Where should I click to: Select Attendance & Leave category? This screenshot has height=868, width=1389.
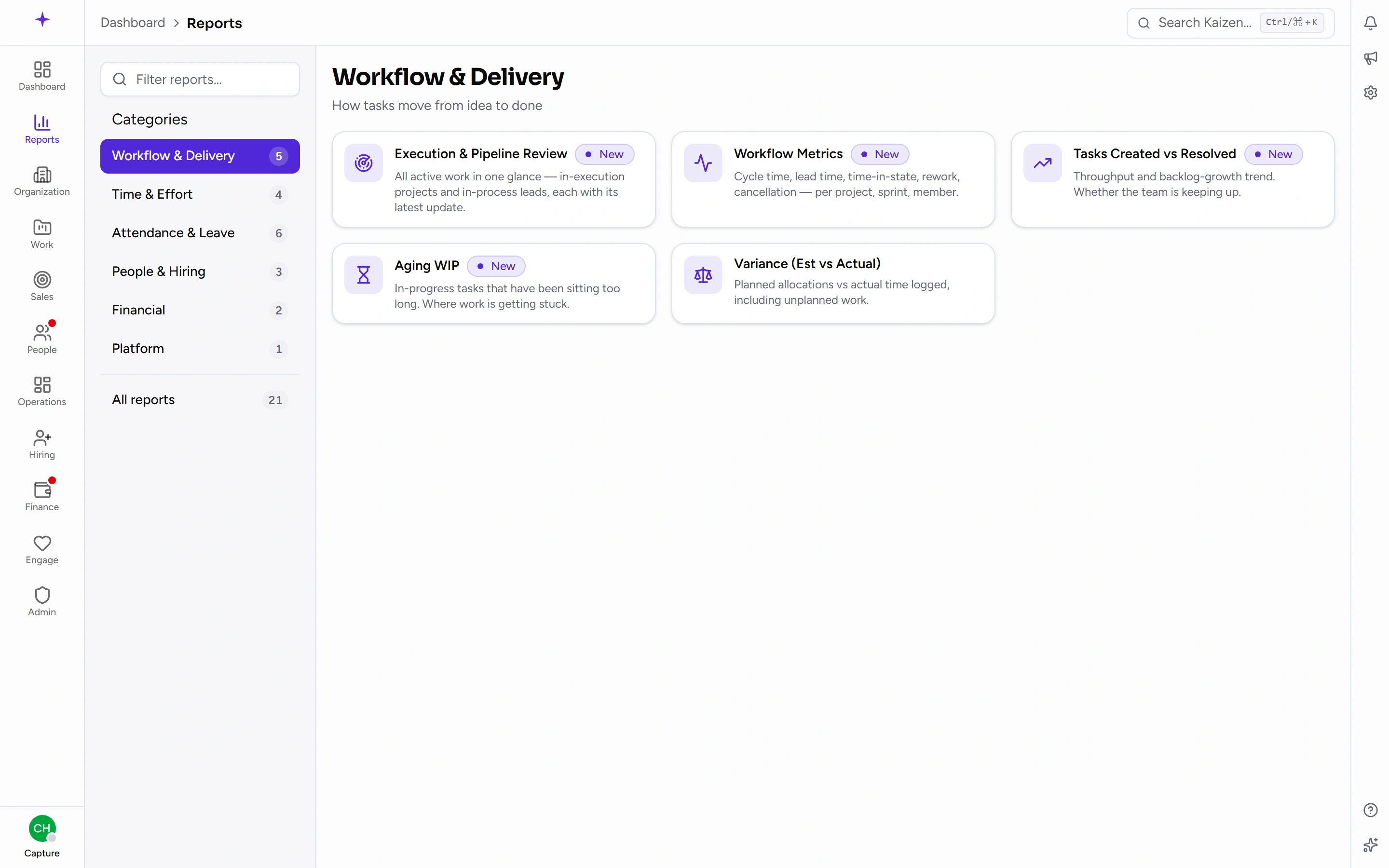coord(200,233)
